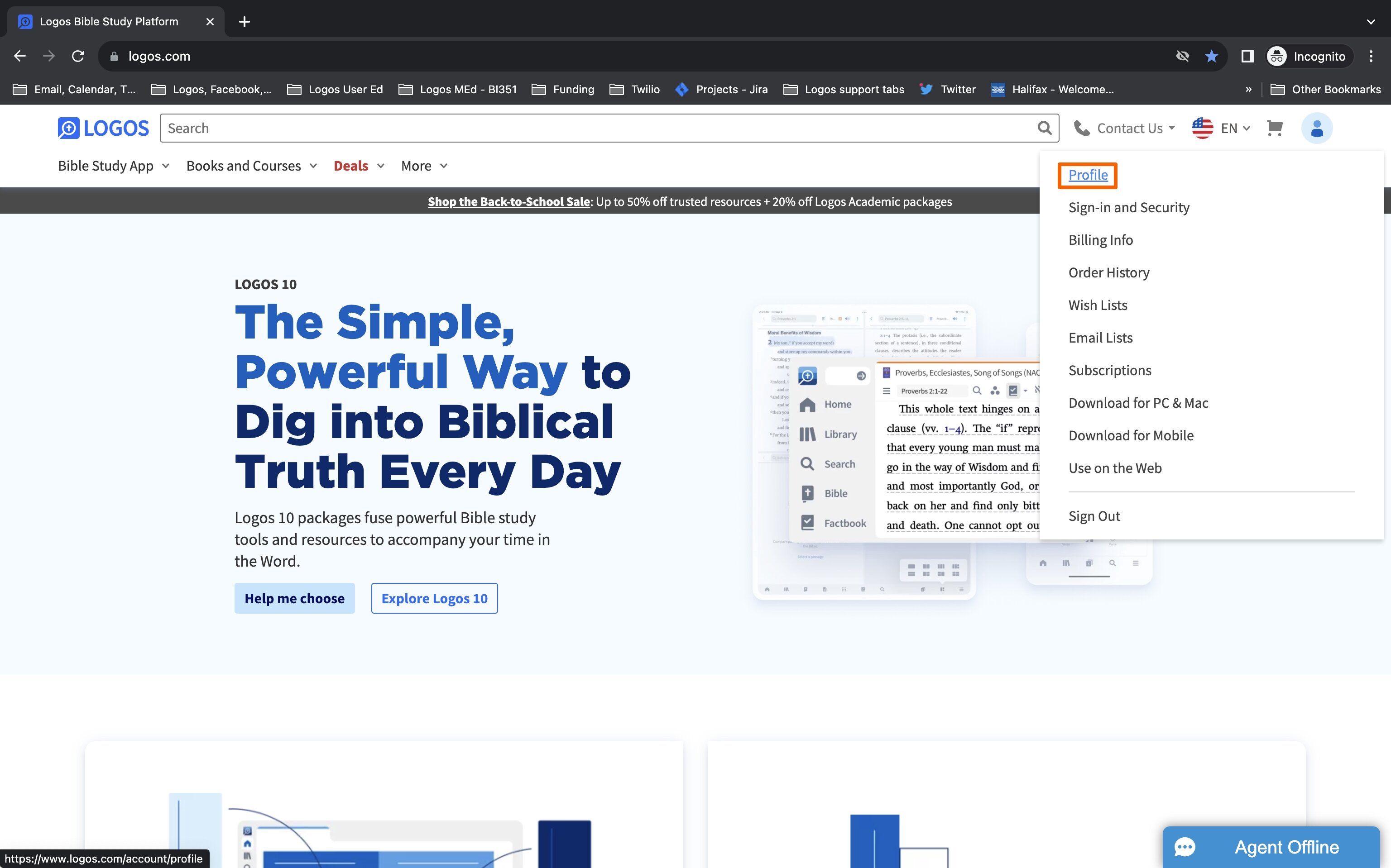Viewport: 1391px width, 868px height.
Task: Open Email Lists
Action: click(1100, 338)
